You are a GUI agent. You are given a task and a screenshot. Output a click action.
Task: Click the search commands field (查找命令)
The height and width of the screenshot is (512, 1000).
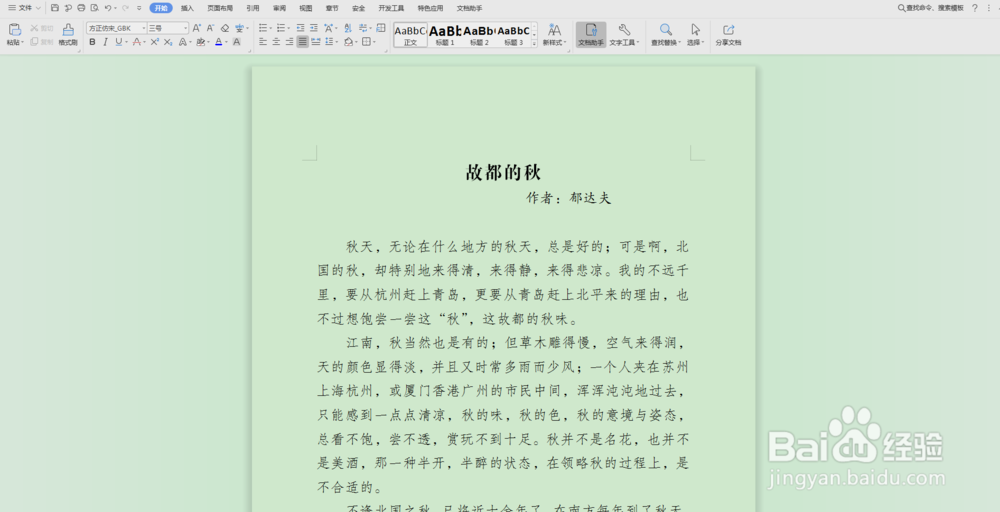[x=930, y=8]
